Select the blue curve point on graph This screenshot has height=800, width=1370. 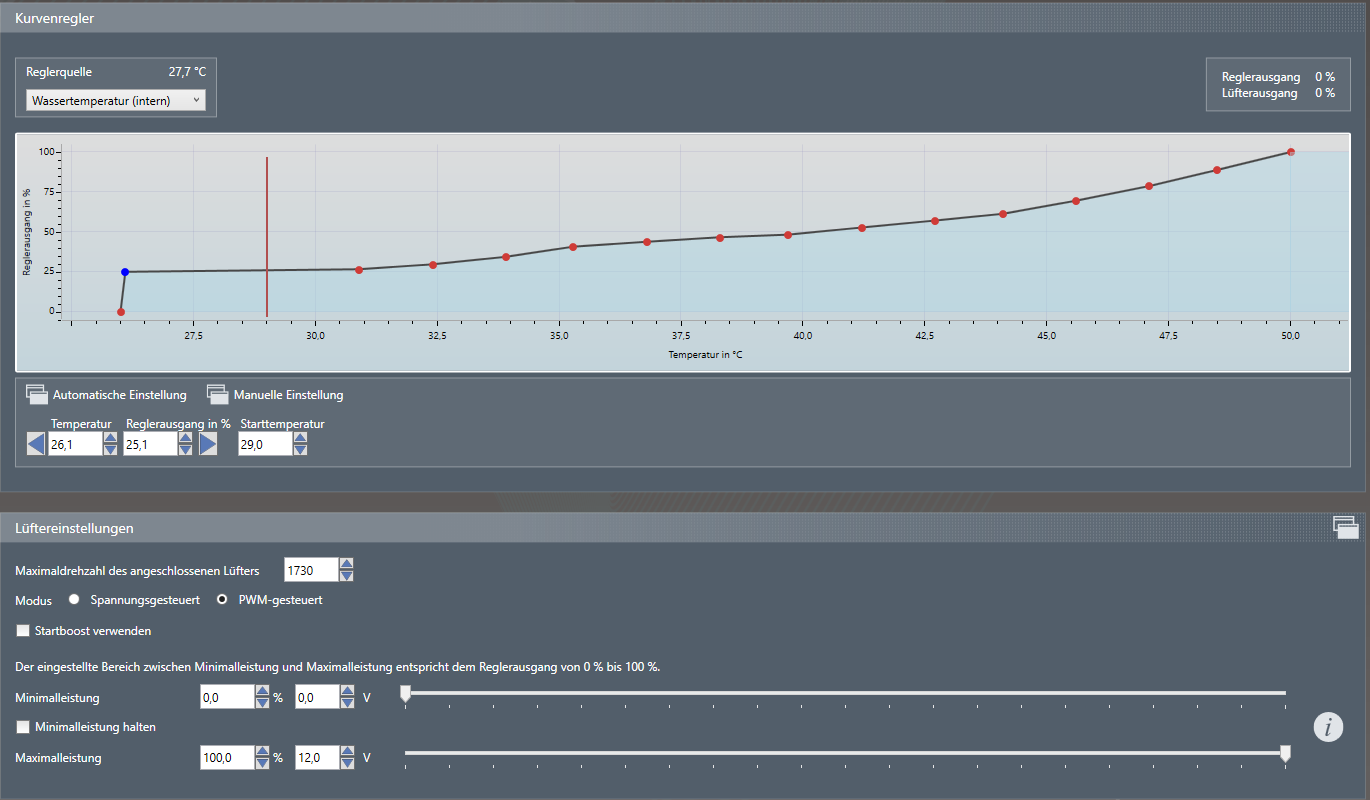point(125,272)
